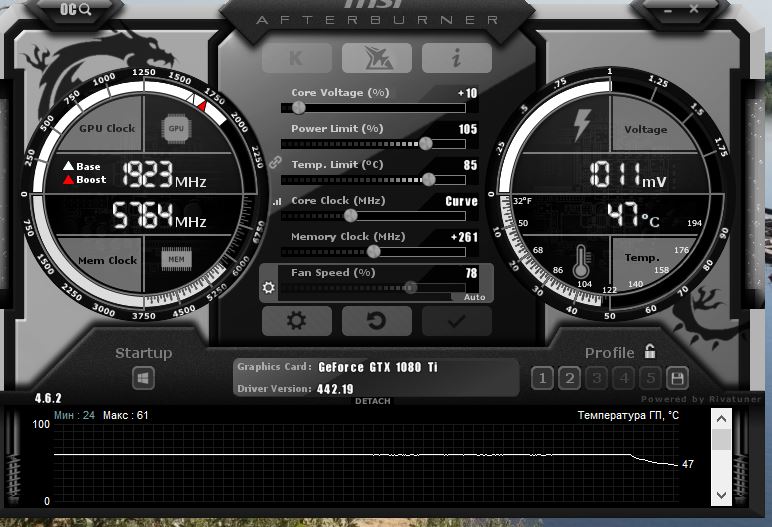Click the monitoring graph scrollbar thumb
772x527 pixels.
click(x=721, y=439)
